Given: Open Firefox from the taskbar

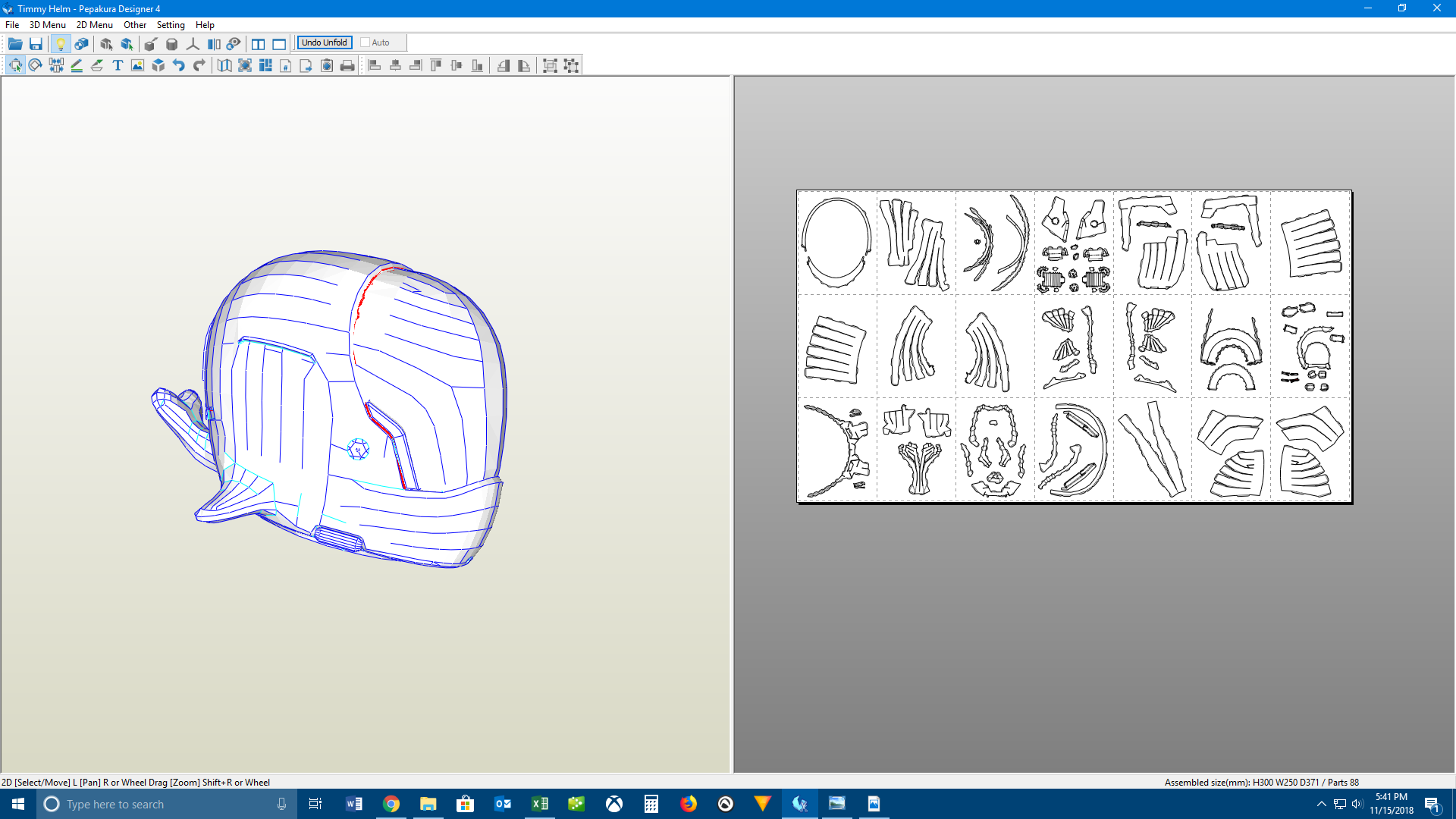Looking at the screenshot, I should (689, 804).
